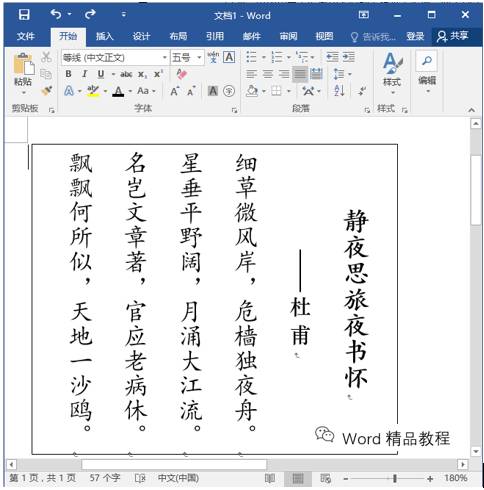This screenshot has width=484, height=490.
Task: Expand the font color dropdown arrow
Action: pyautogui.click(x=130, y=91)
